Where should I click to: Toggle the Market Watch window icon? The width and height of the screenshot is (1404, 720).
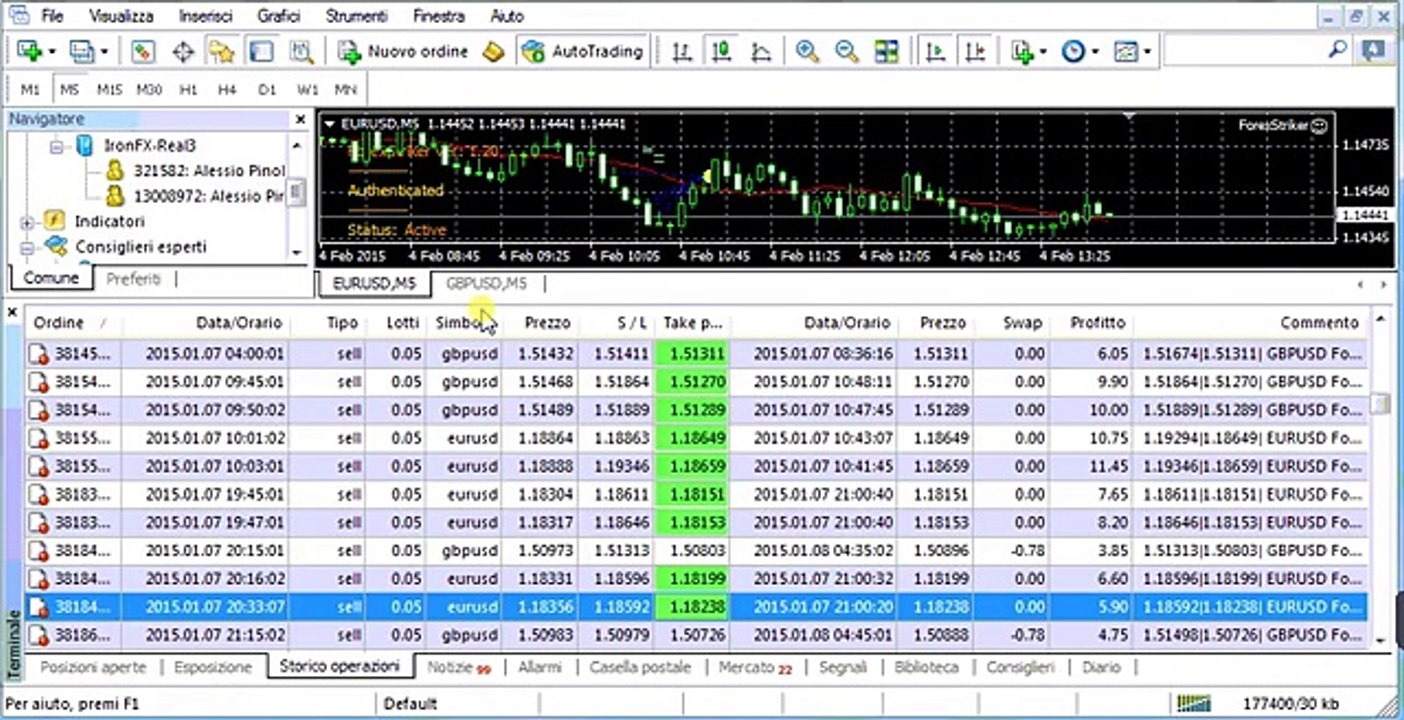coord(142,51)
